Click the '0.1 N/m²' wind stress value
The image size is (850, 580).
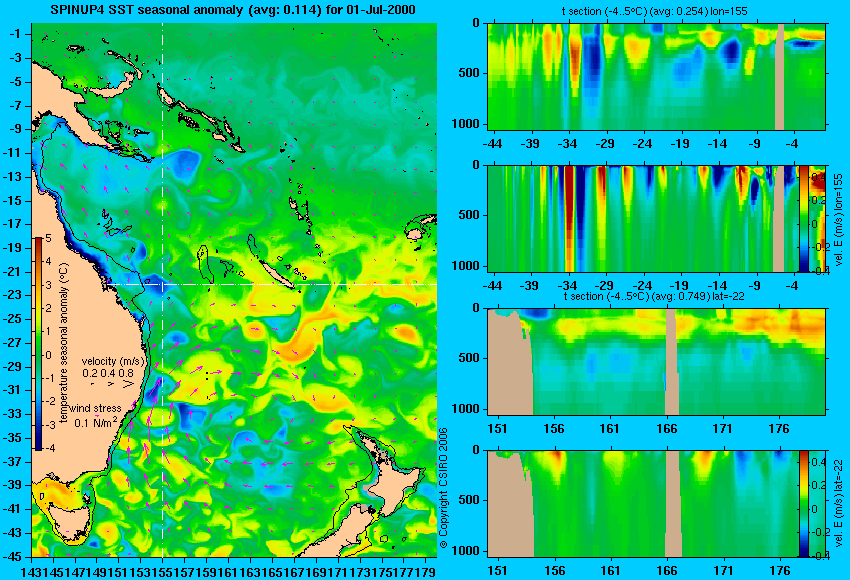click(95, 422)
